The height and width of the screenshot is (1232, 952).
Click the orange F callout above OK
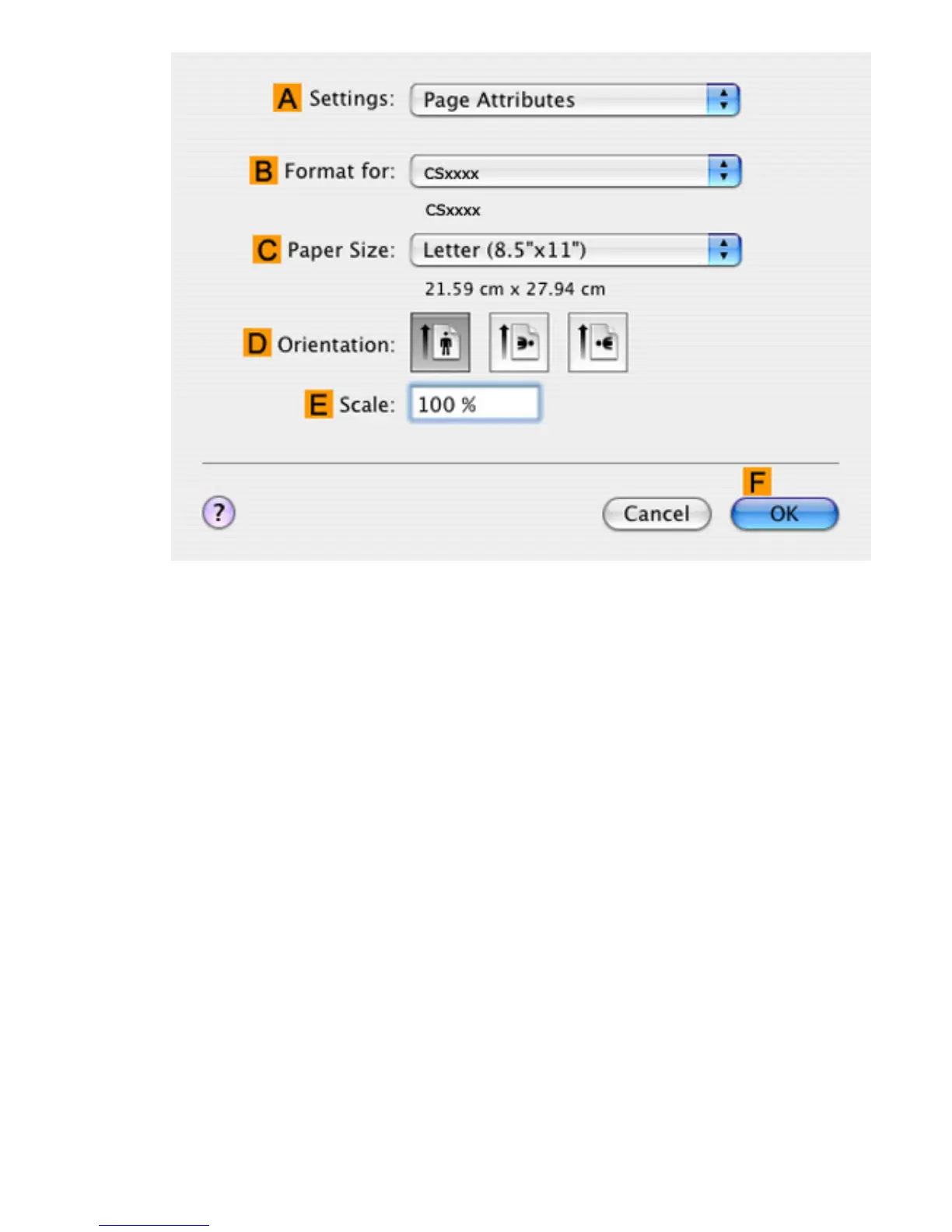tap(757, 482)
